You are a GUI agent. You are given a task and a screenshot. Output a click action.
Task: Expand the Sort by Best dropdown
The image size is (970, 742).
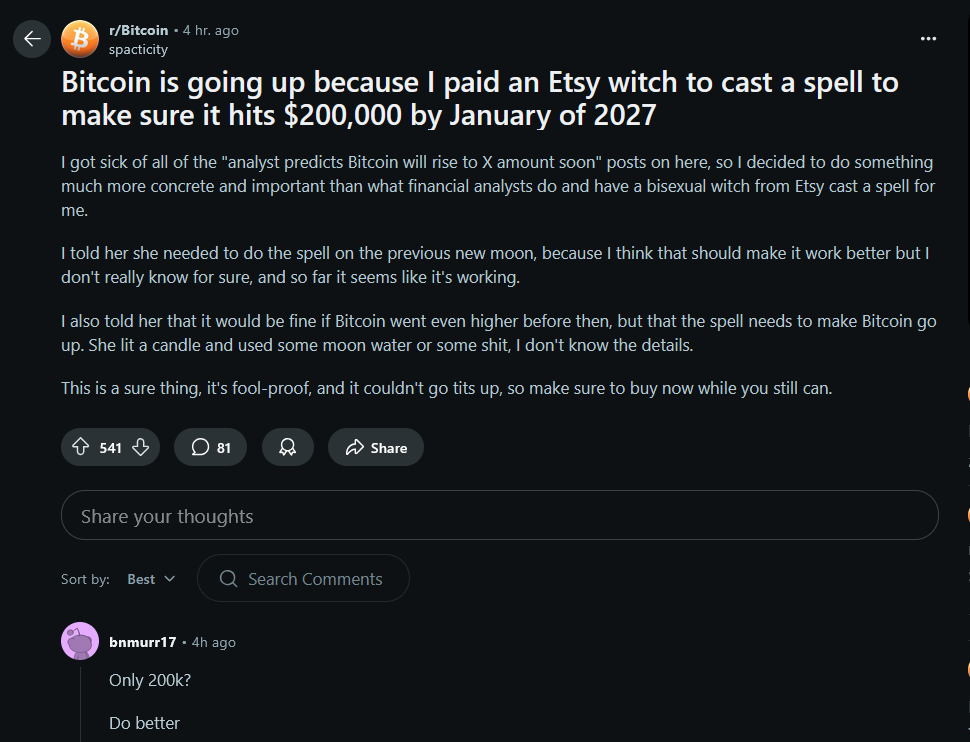pos(151,579)
